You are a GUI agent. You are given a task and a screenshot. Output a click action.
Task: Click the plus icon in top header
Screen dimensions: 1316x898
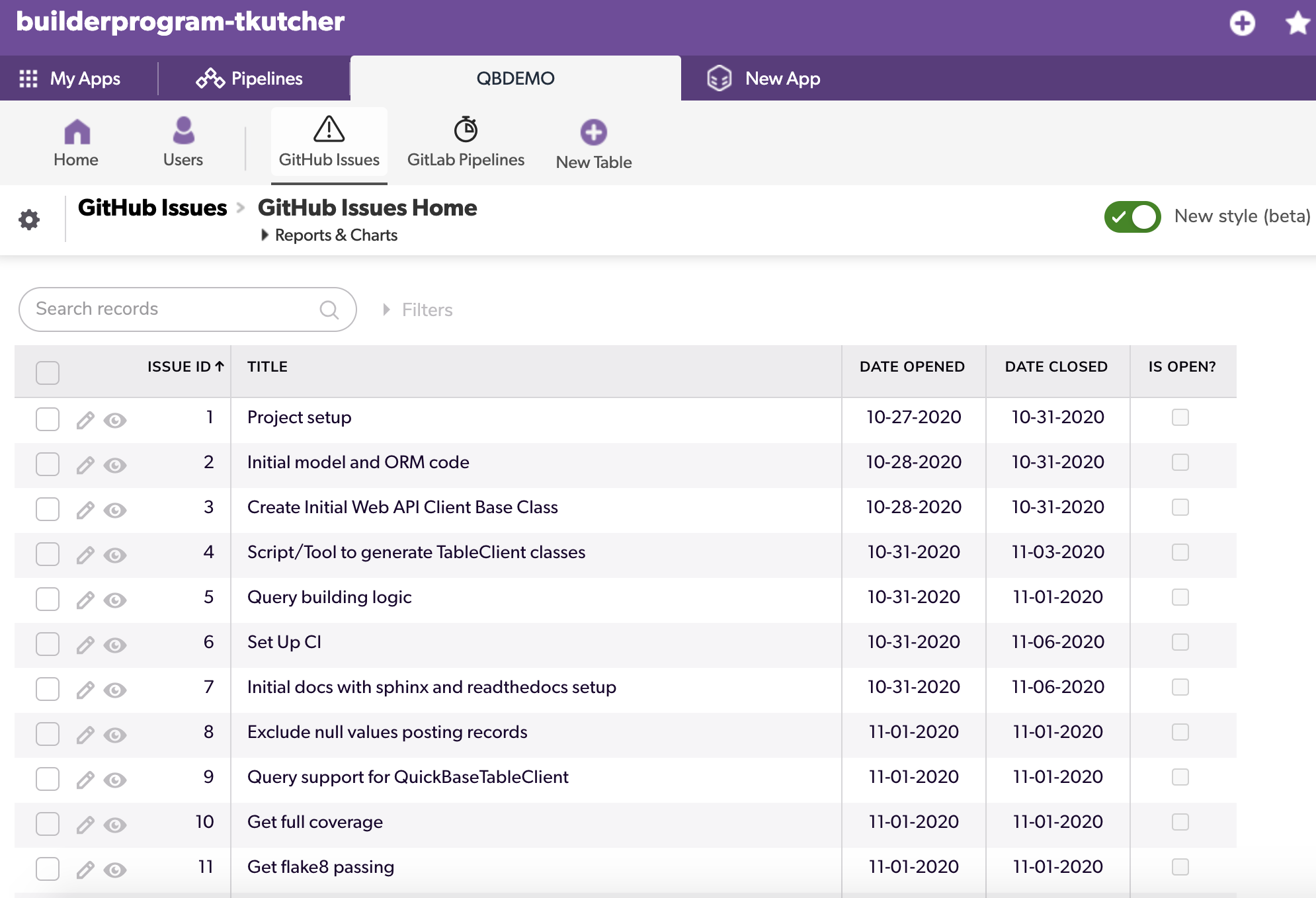click(1242, 23)
